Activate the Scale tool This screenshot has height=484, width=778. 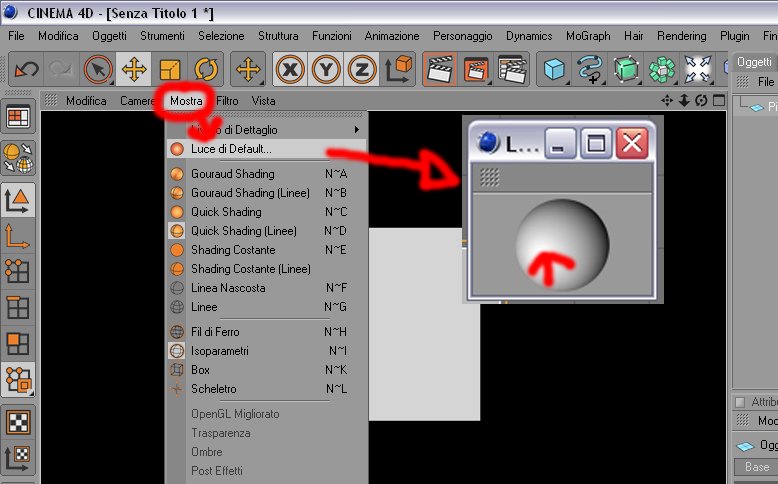coord(170,69)
